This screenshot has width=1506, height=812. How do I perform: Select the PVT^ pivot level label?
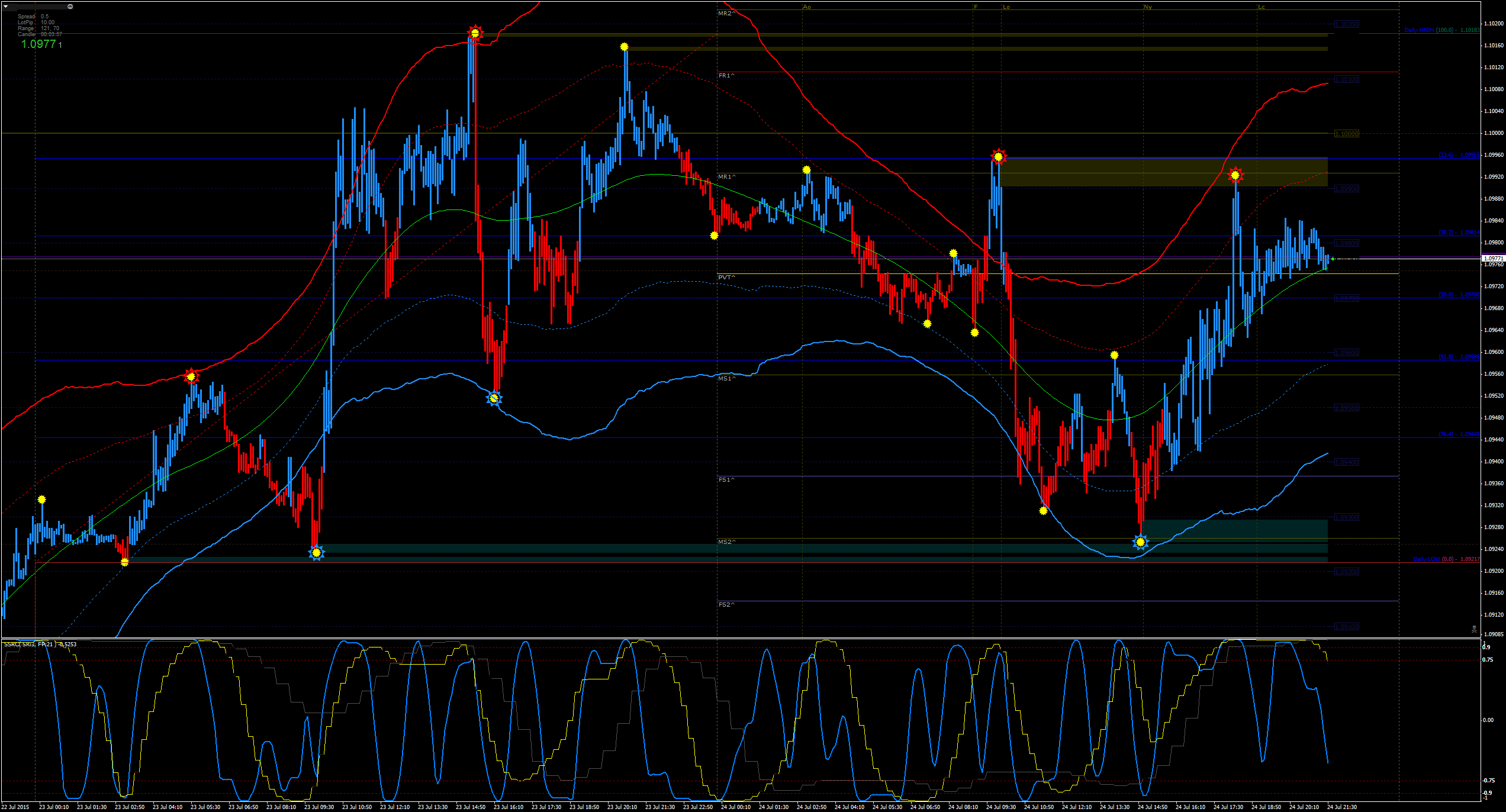(727, 277)
